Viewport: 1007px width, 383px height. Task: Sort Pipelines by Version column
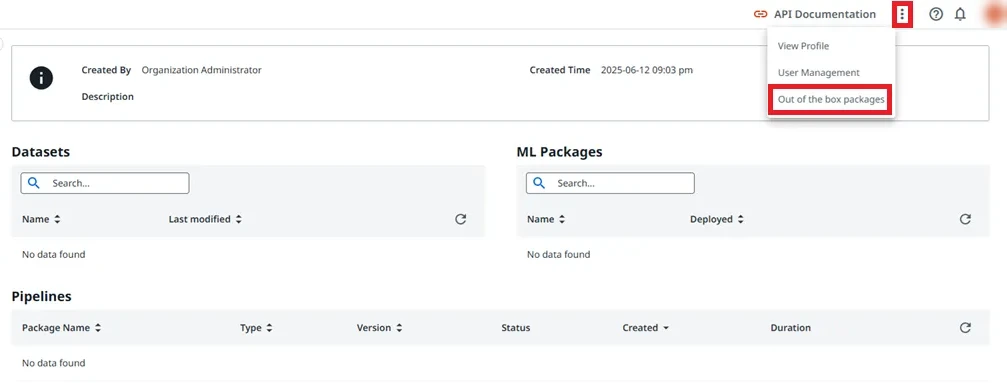(380, 328)
